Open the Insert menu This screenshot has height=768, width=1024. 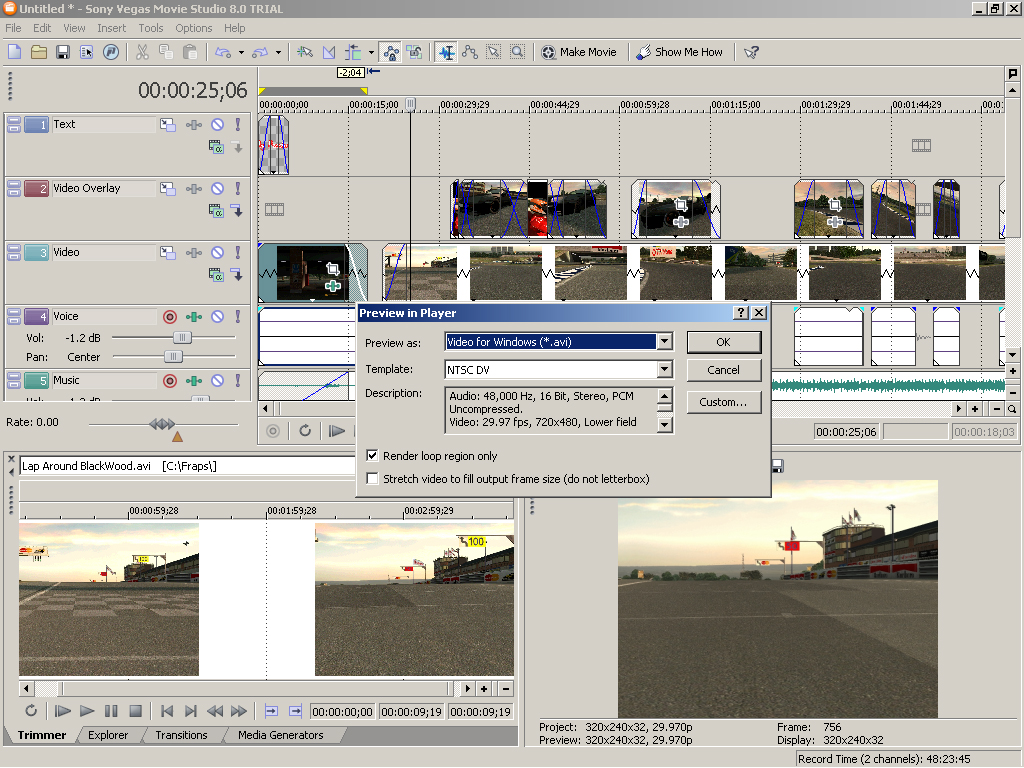pyautogui.click(x=112, y=28)
